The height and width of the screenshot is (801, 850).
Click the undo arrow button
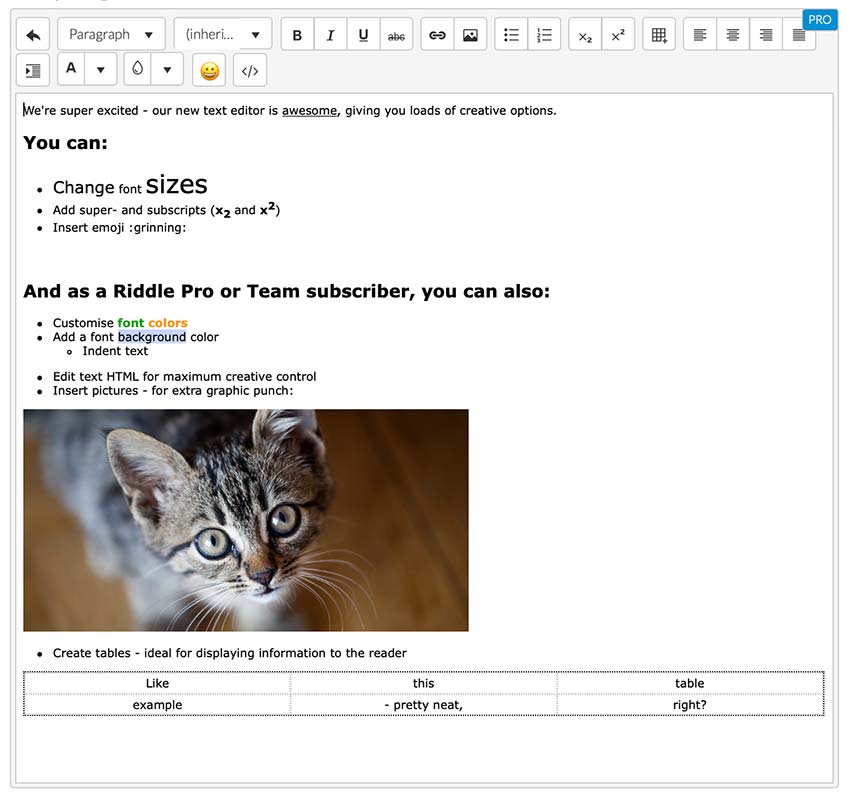pos(33,34)
